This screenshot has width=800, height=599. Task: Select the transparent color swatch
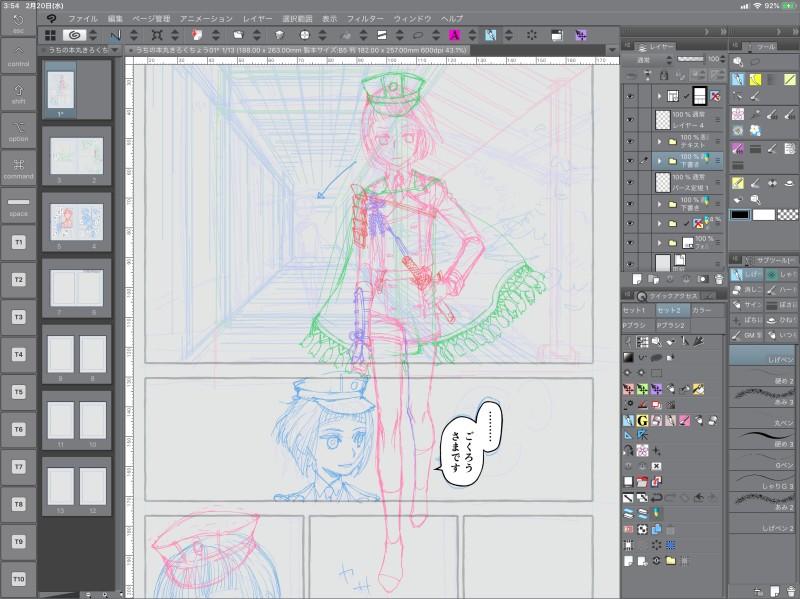click(x=787, y=215)
